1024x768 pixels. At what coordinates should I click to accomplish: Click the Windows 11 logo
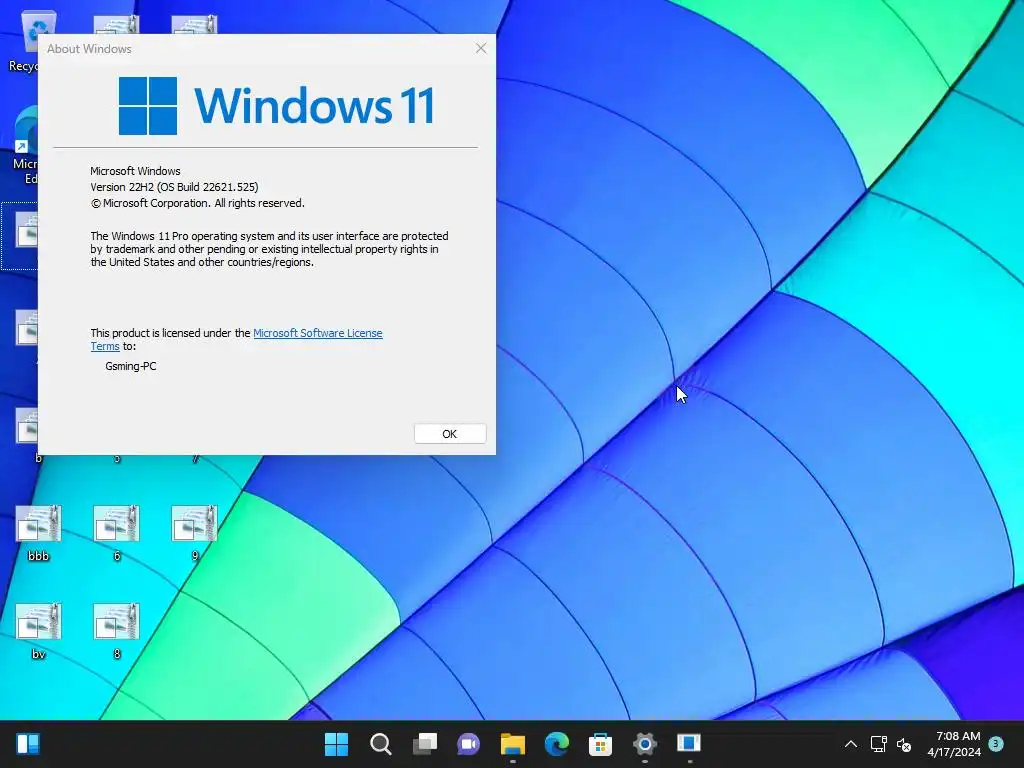coord(277,106)
